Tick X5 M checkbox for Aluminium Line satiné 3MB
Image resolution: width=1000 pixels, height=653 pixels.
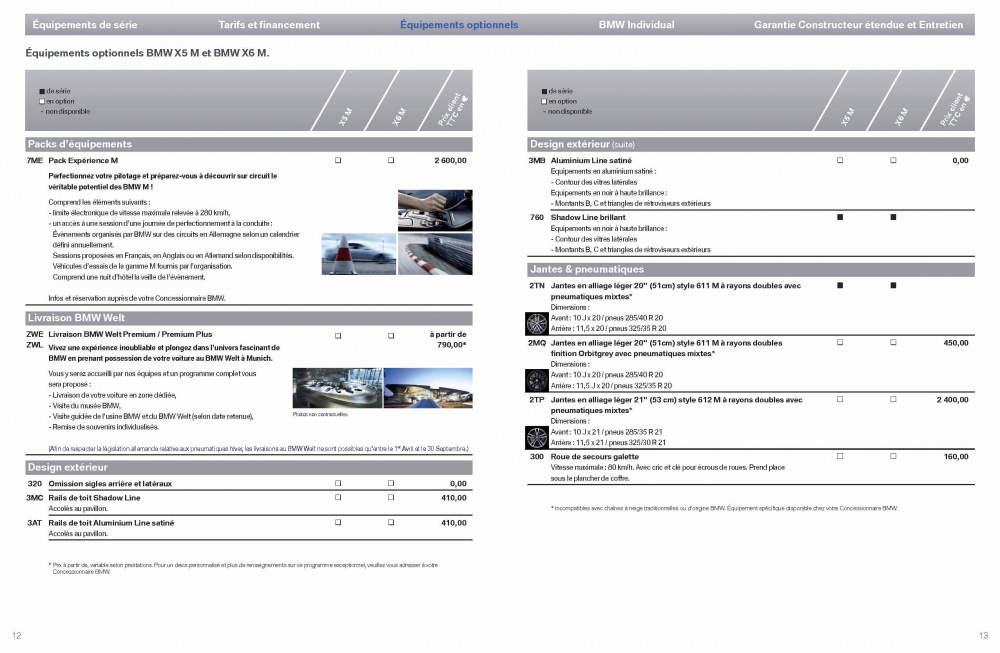[840, 161]
